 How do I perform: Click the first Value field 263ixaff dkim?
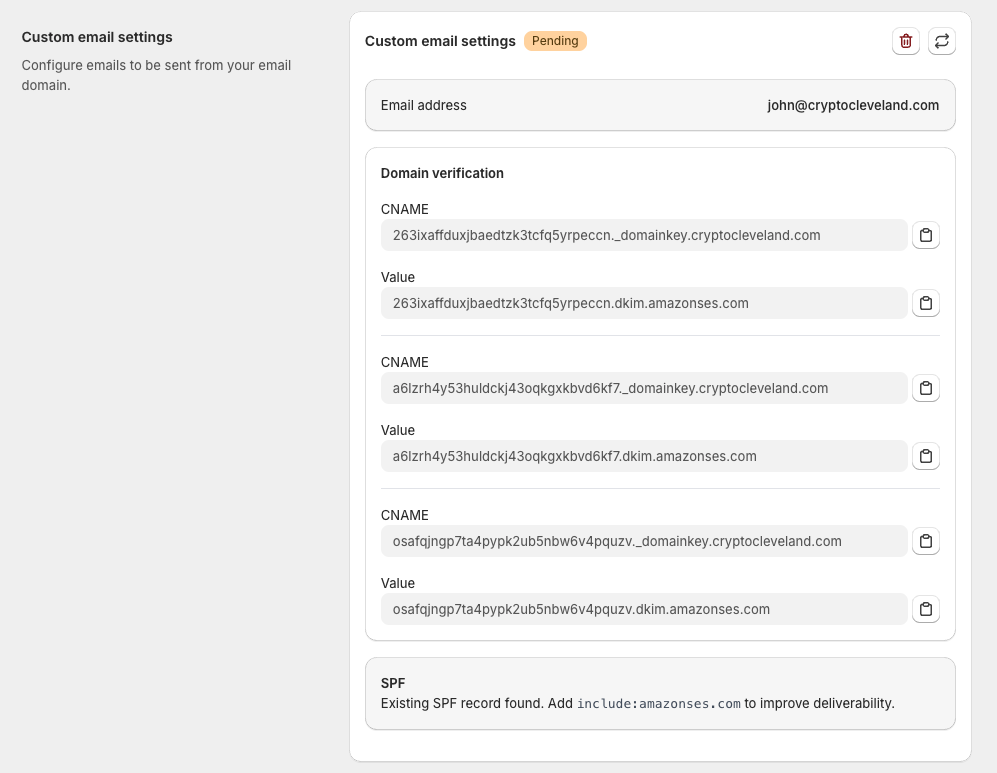pyautogui.click(x=570, y=303)
